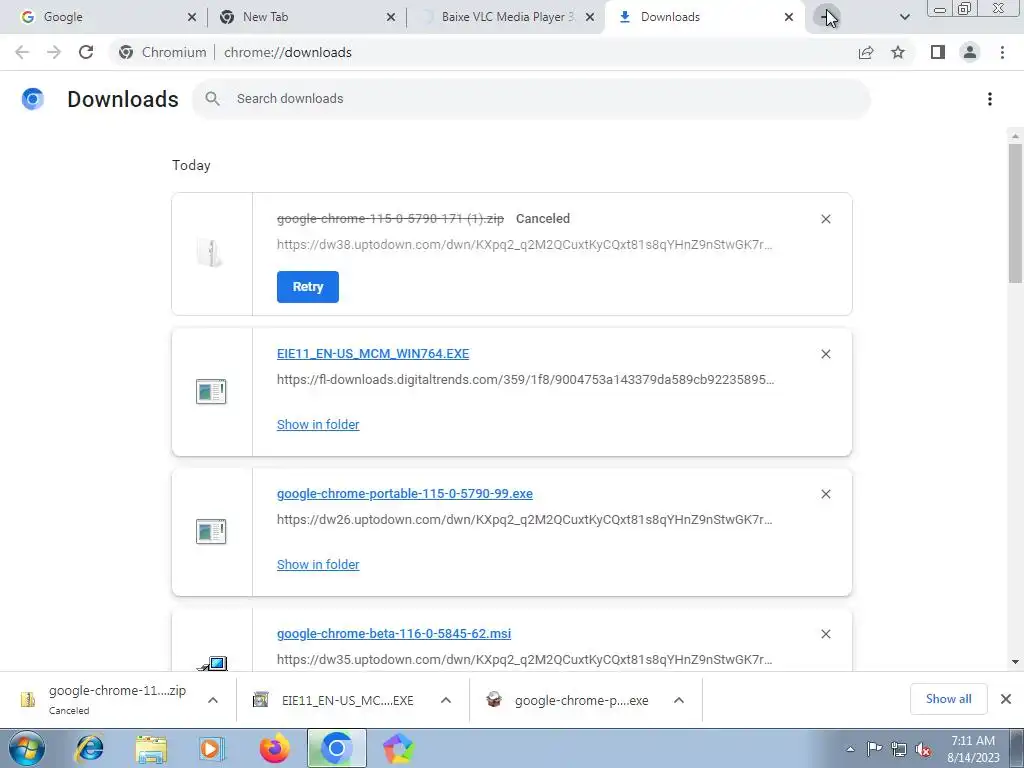Open the Windows Start menu

click(x=27, y=748)
